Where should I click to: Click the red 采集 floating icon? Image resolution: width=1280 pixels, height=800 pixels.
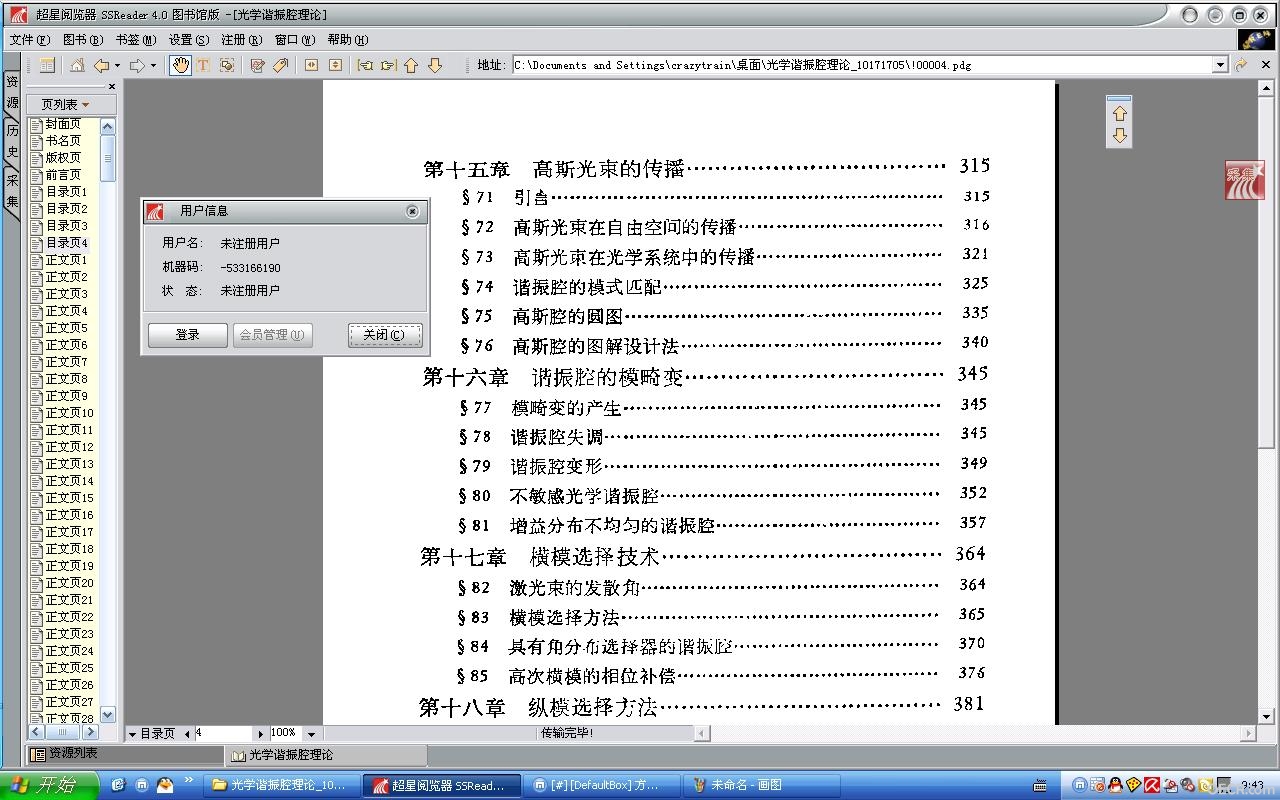coord(1245,180)
